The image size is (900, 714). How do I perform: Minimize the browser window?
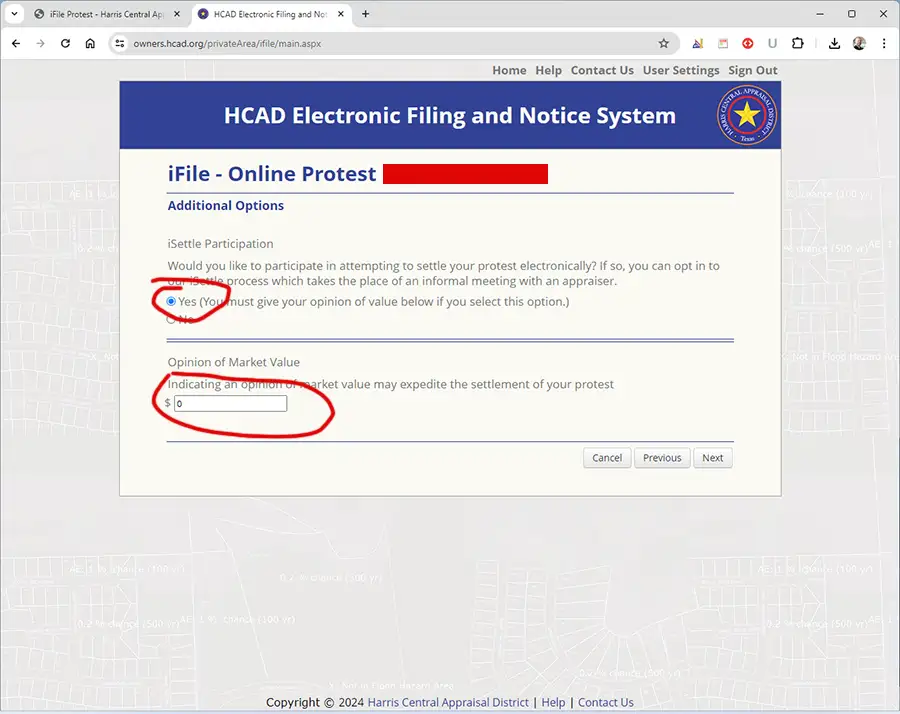point(820,14)
